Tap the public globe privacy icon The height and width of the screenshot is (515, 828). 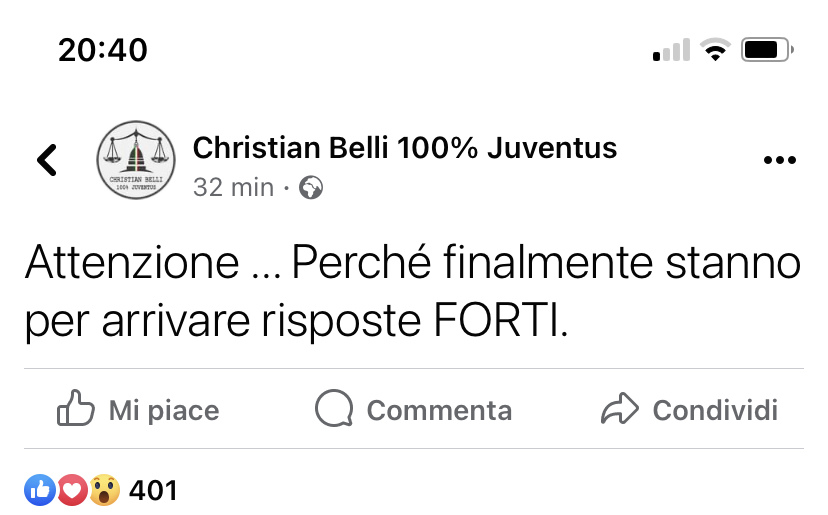pos(311,188)
